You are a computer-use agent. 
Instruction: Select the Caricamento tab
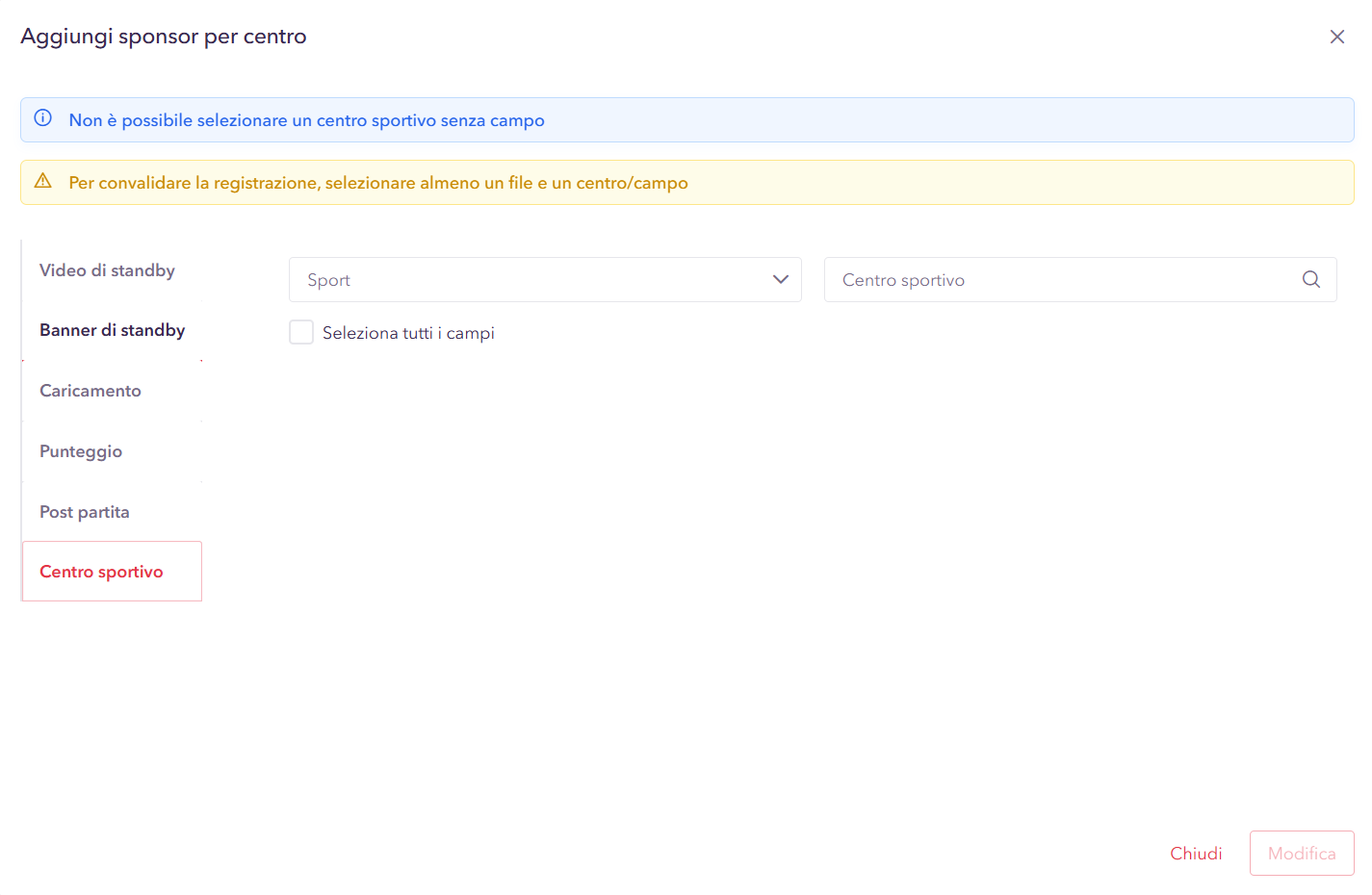91,391
